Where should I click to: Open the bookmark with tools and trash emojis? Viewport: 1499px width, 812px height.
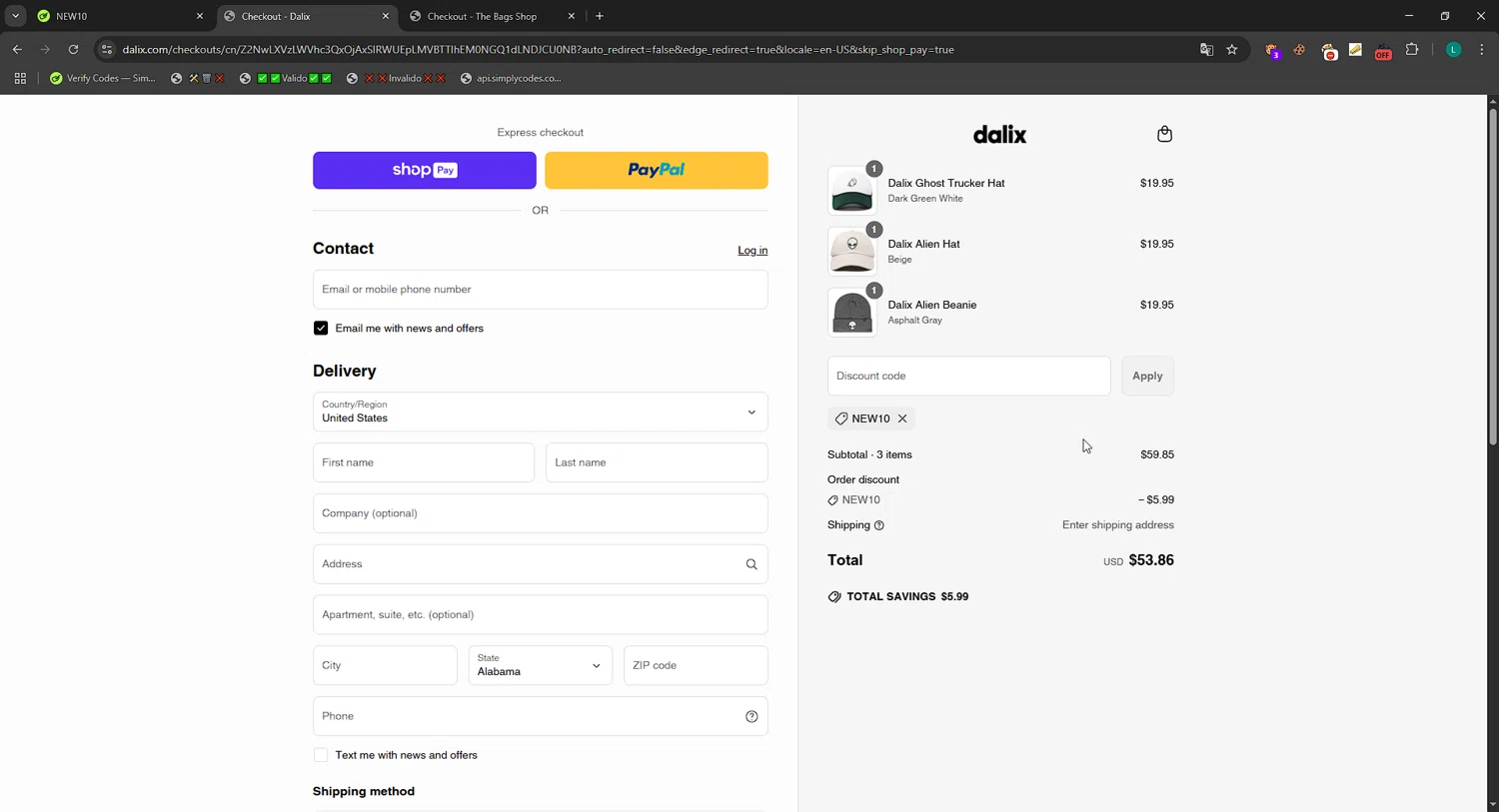click(198, 78)
